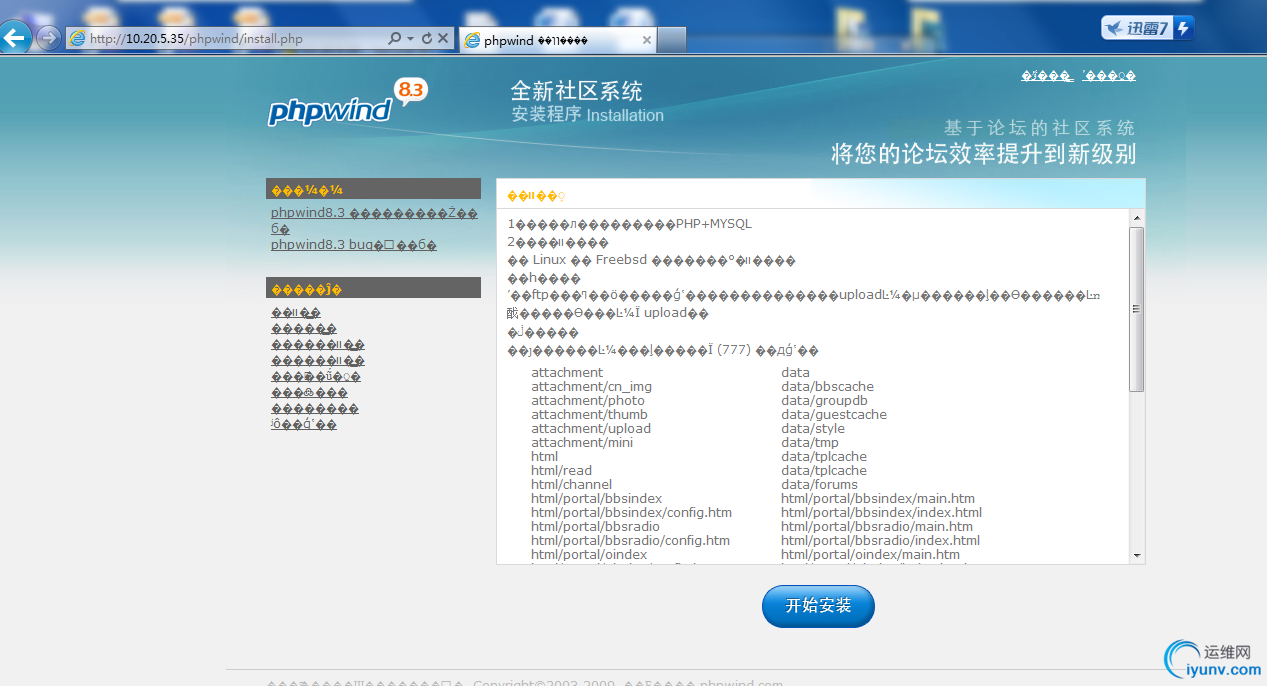
Task: Click the text 'html/portal/bbsradio/config.htm'
Action: pos(630,541)
